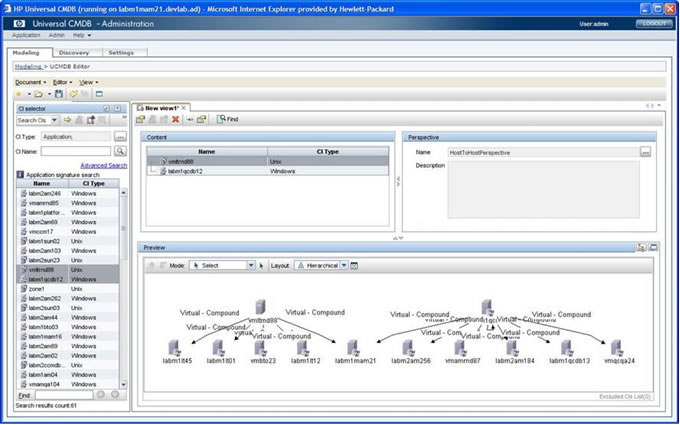Switch to the Settings tab
Screen dimensions: 680x425
click(121, 52)
